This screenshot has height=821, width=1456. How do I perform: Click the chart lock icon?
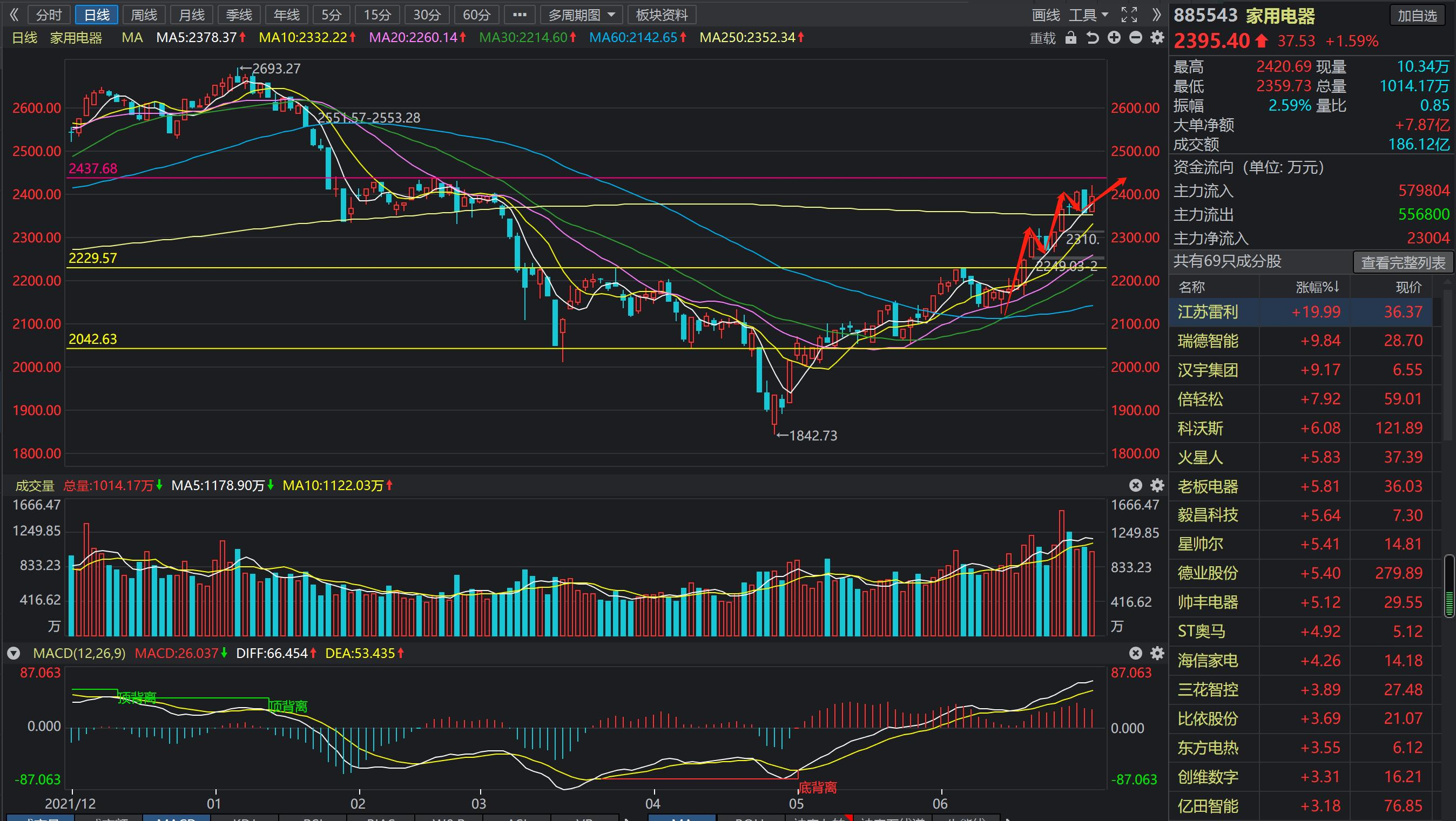click(1070, 38)
